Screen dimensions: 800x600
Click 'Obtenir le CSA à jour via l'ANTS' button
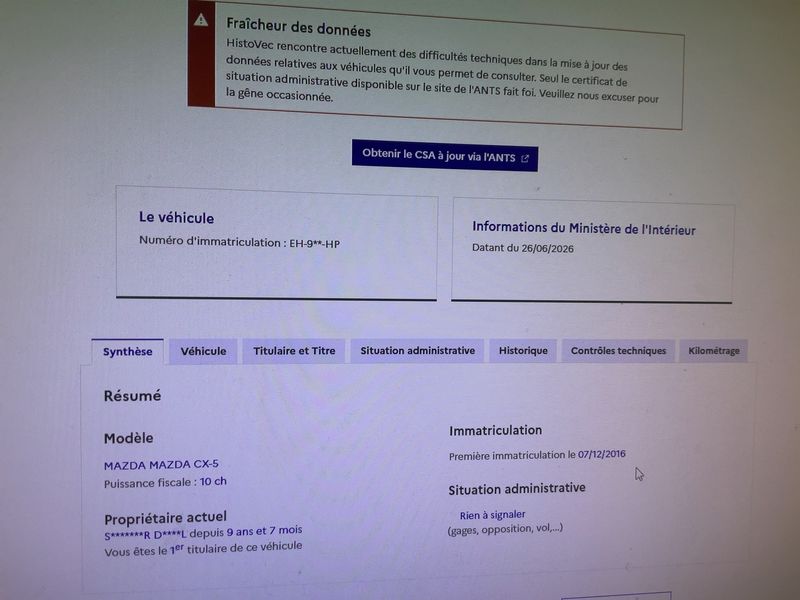click(x=444, y=156)
